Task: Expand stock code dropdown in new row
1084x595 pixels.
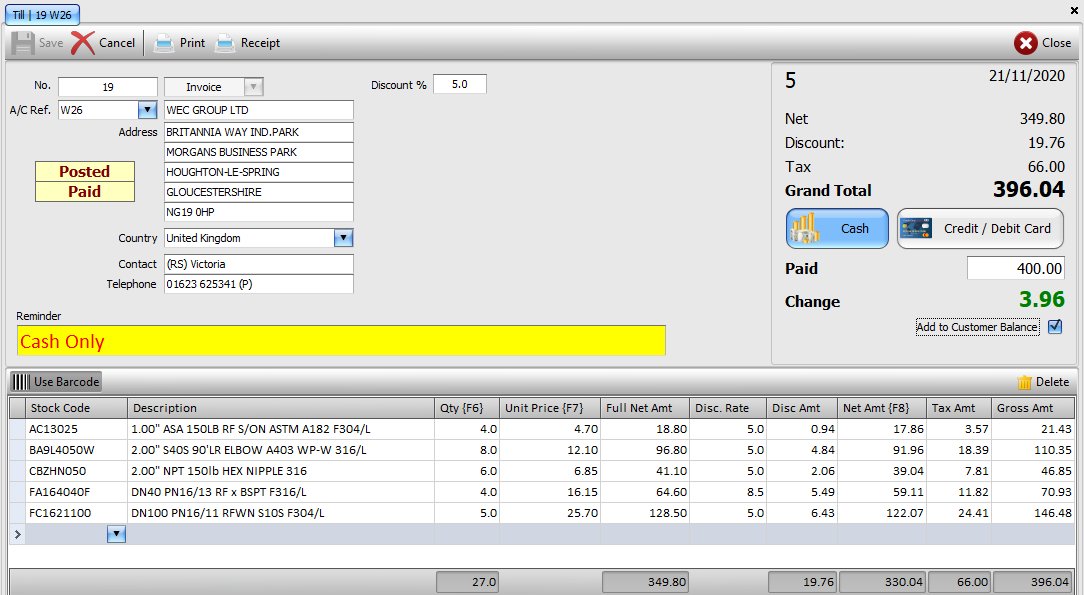Action: click(117, 535)
